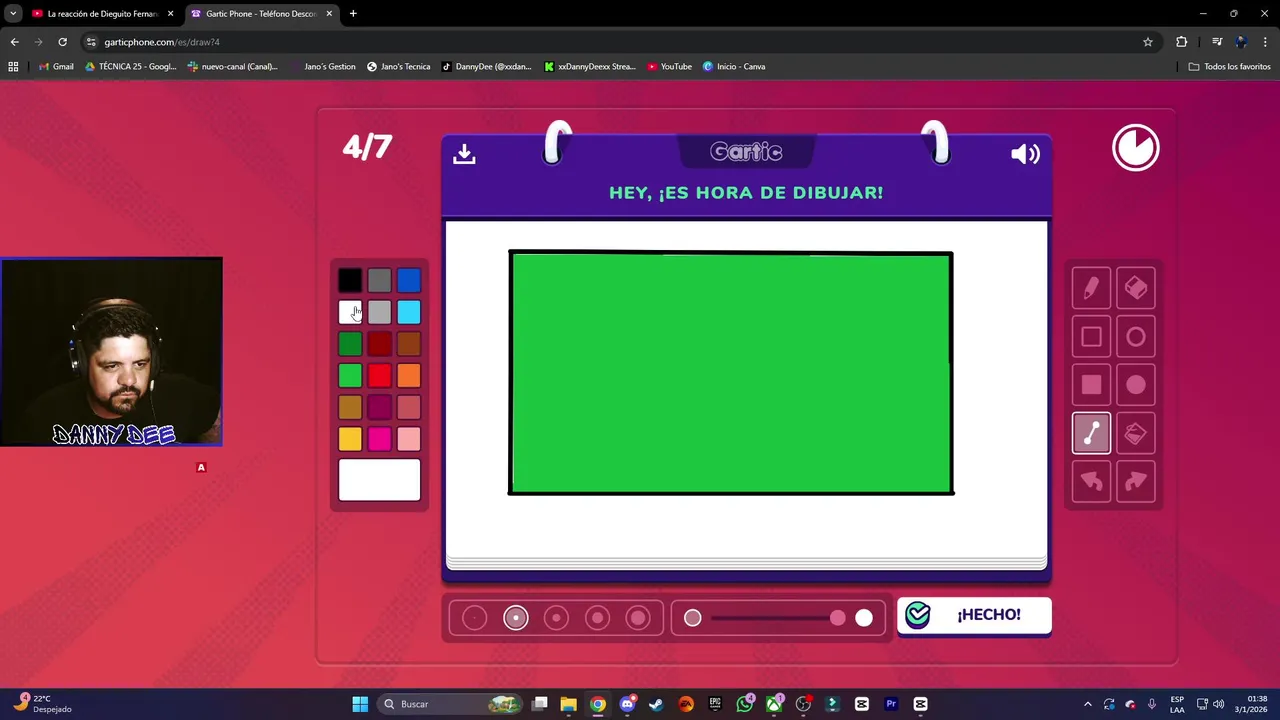
Task: Select the Eraser tool
Action: pyautogui.click(x=1136, y=288)
